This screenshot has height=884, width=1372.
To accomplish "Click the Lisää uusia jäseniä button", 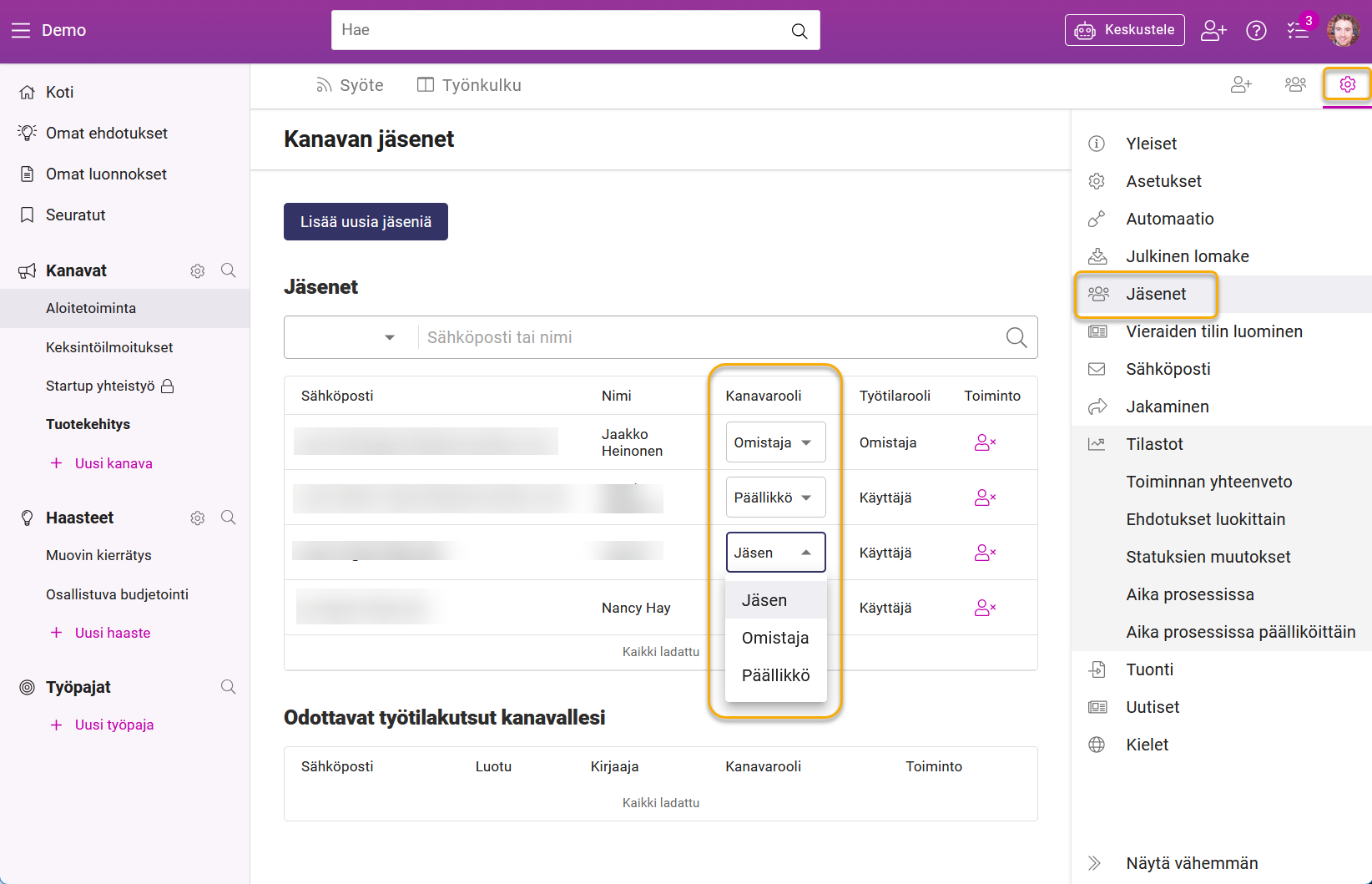I will pyautogui.click(x=366, y=222).
